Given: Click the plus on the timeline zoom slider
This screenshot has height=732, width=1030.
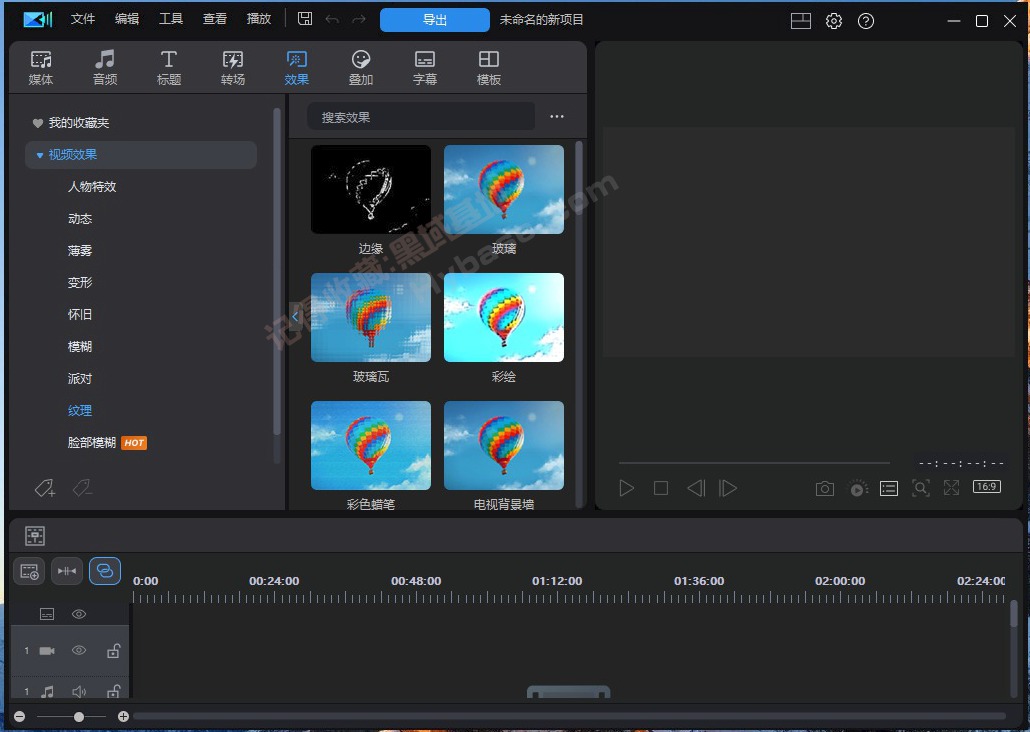Looking at the screenshot, I should 123,716.
